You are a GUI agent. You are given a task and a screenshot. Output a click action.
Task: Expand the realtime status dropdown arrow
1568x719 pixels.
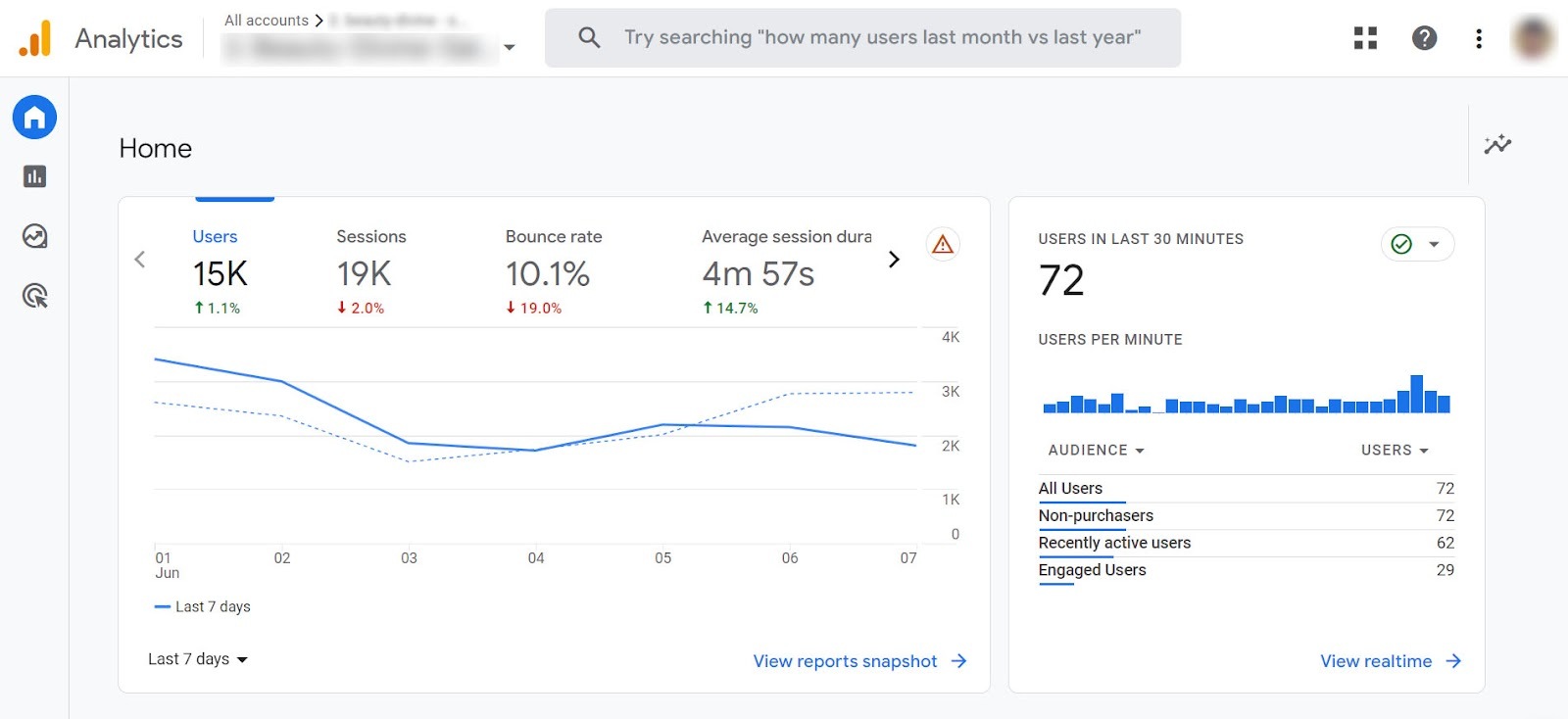(1434, 244)
